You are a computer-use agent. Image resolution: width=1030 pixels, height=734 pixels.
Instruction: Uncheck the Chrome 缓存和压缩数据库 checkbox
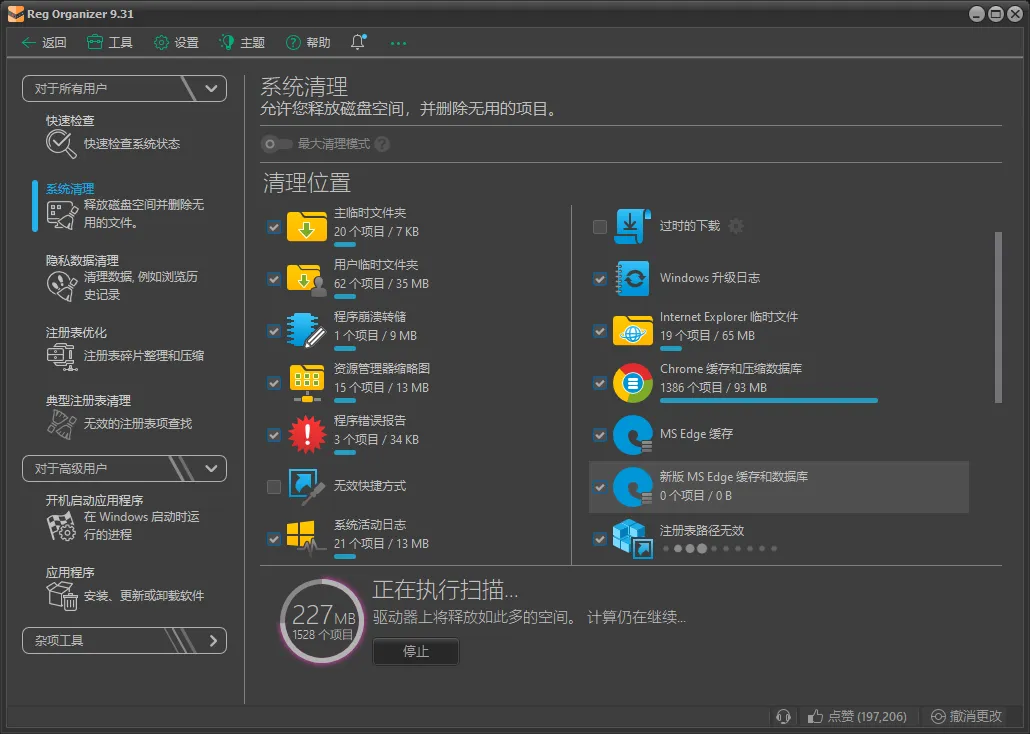(600, 382)
